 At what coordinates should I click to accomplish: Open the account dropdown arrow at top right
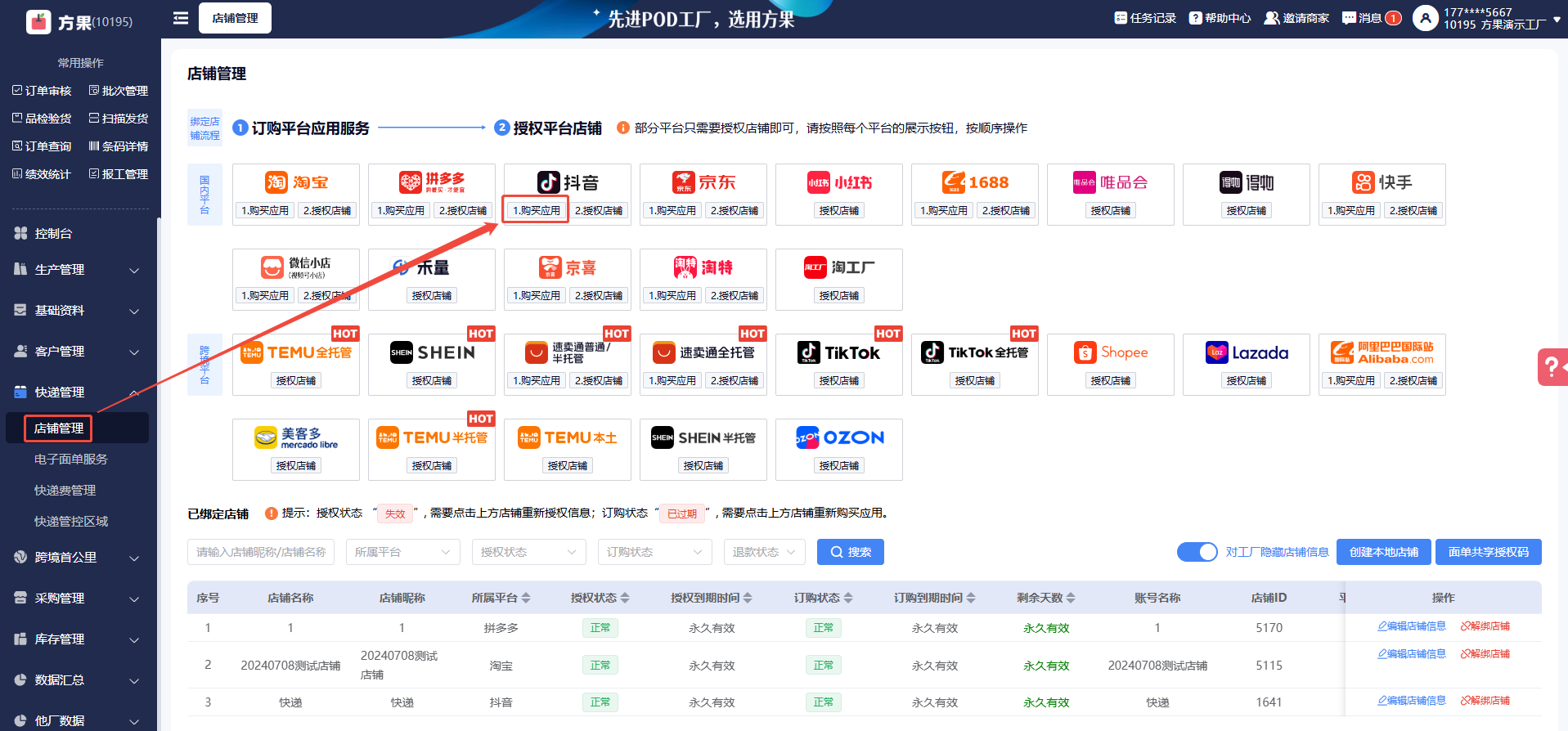point(1557,20)
